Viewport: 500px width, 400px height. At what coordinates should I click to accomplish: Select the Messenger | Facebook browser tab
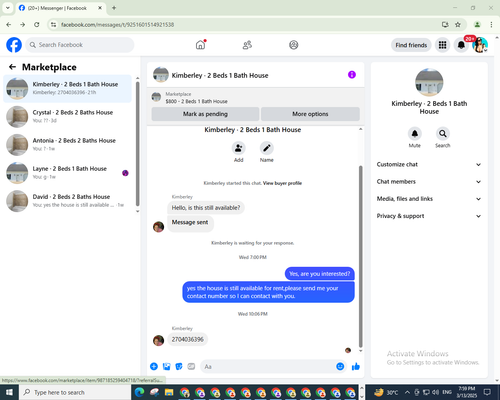tap(60, 8)
